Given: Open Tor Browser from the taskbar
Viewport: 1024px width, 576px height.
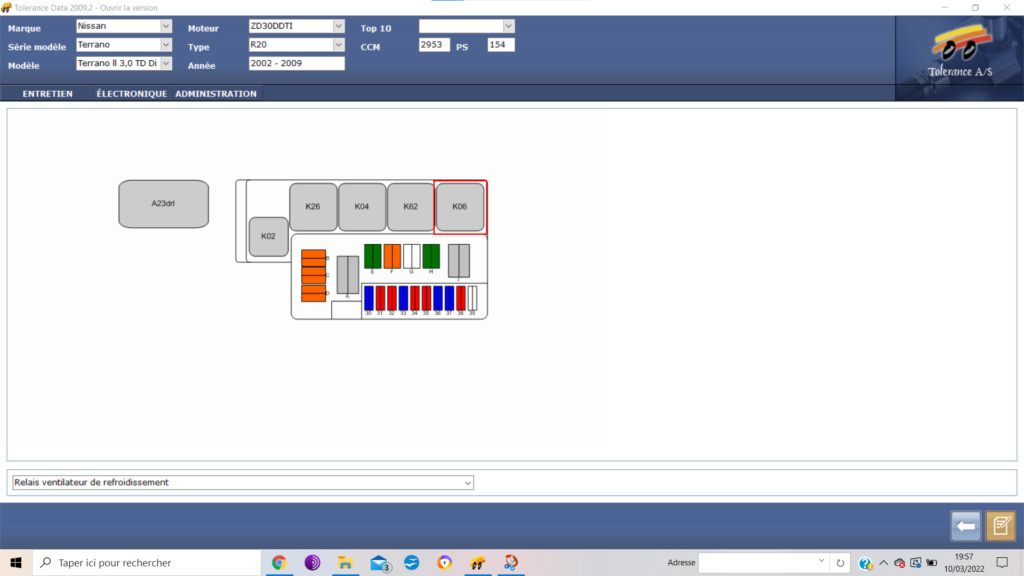Looking at the screenshot, I should [x=312, y=562].
